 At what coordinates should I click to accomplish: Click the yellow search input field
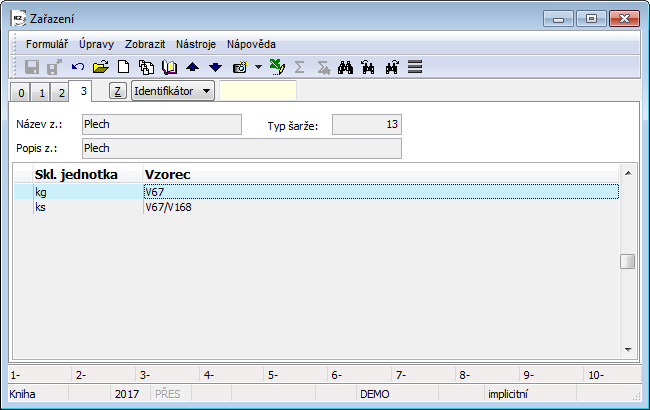point(258,91)
